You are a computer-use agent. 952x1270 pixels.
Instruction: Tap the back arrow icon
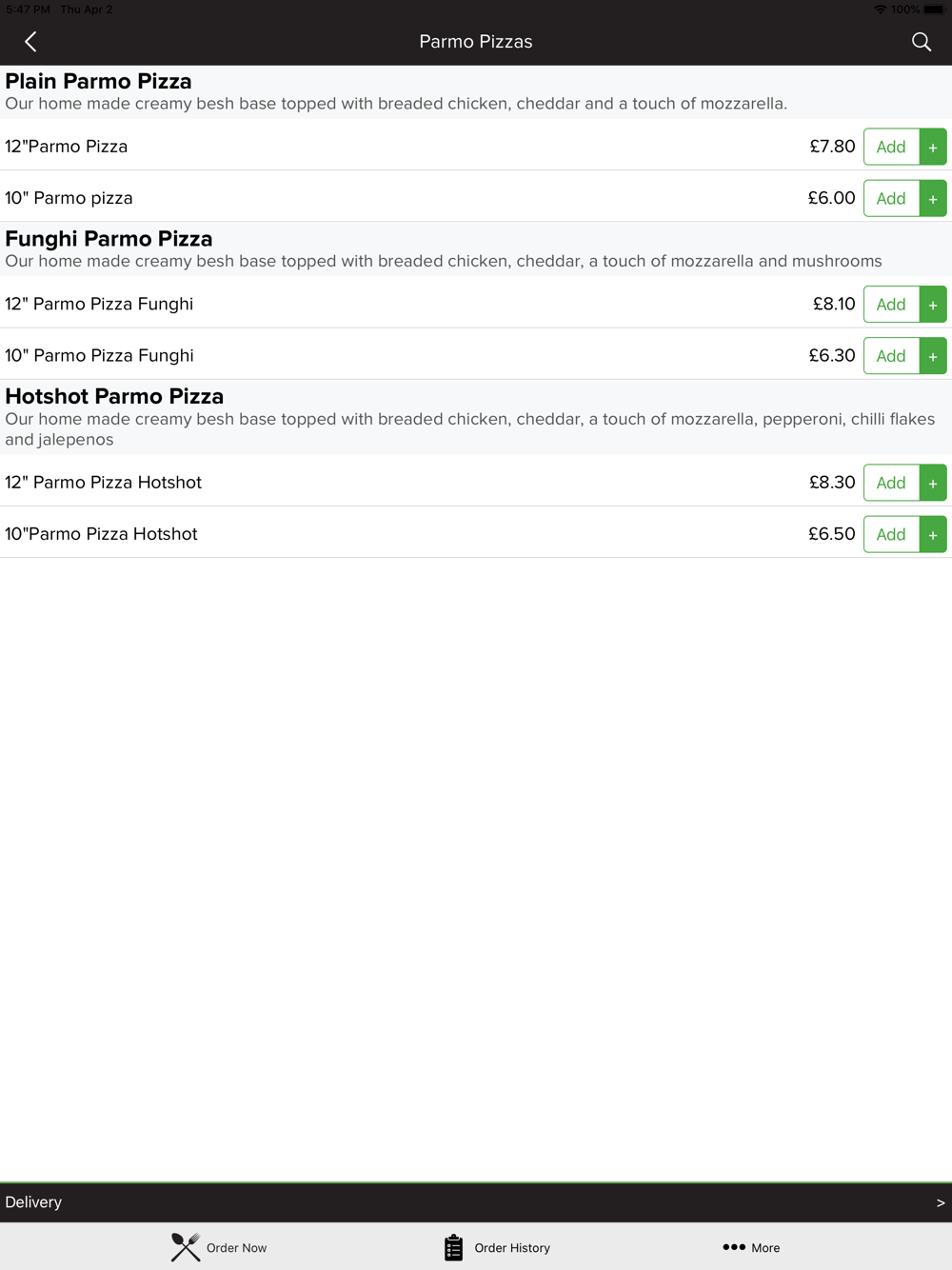30,42
